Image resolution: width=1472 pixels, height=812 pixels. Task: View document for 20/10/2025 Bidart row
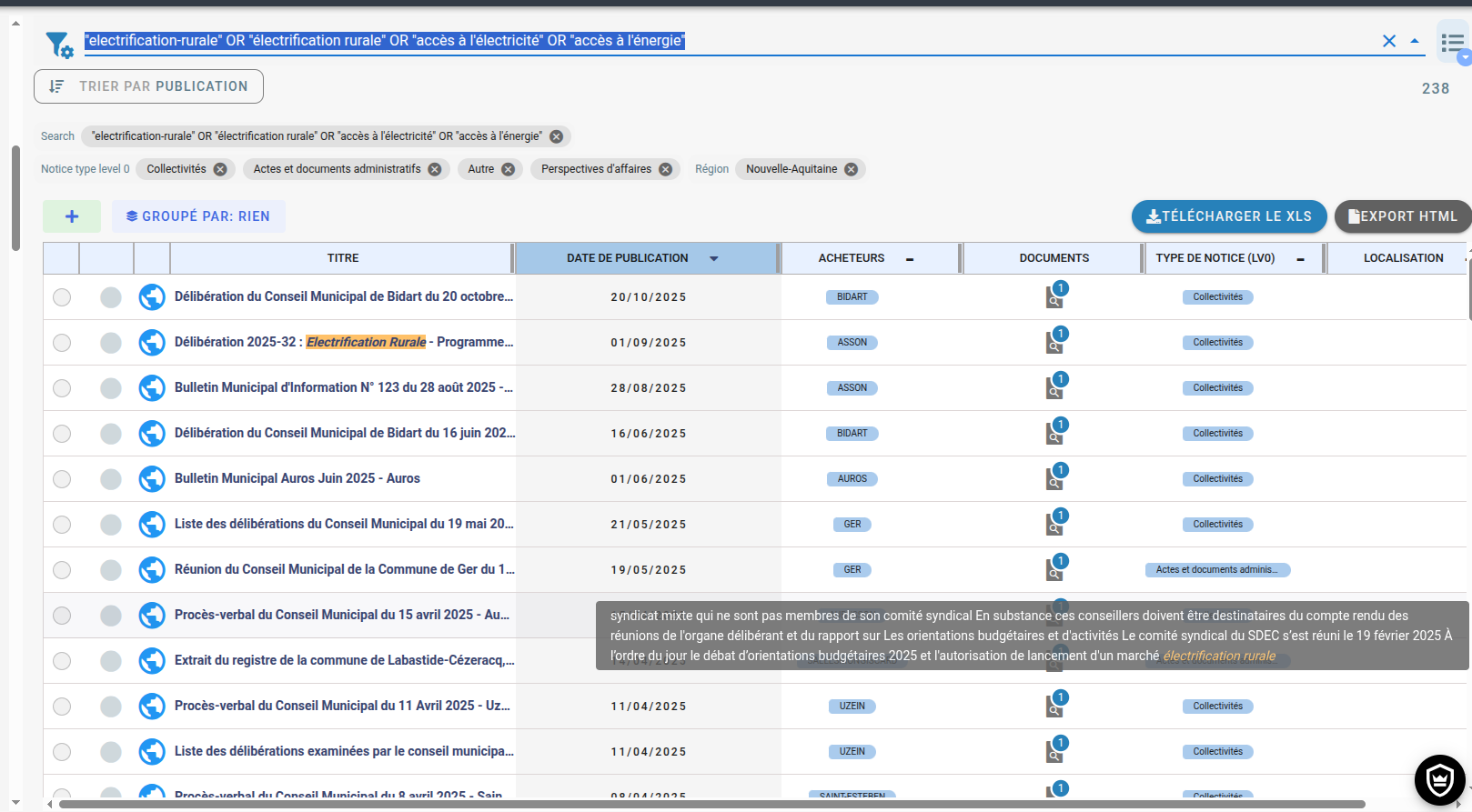[x=1055, y=296]
